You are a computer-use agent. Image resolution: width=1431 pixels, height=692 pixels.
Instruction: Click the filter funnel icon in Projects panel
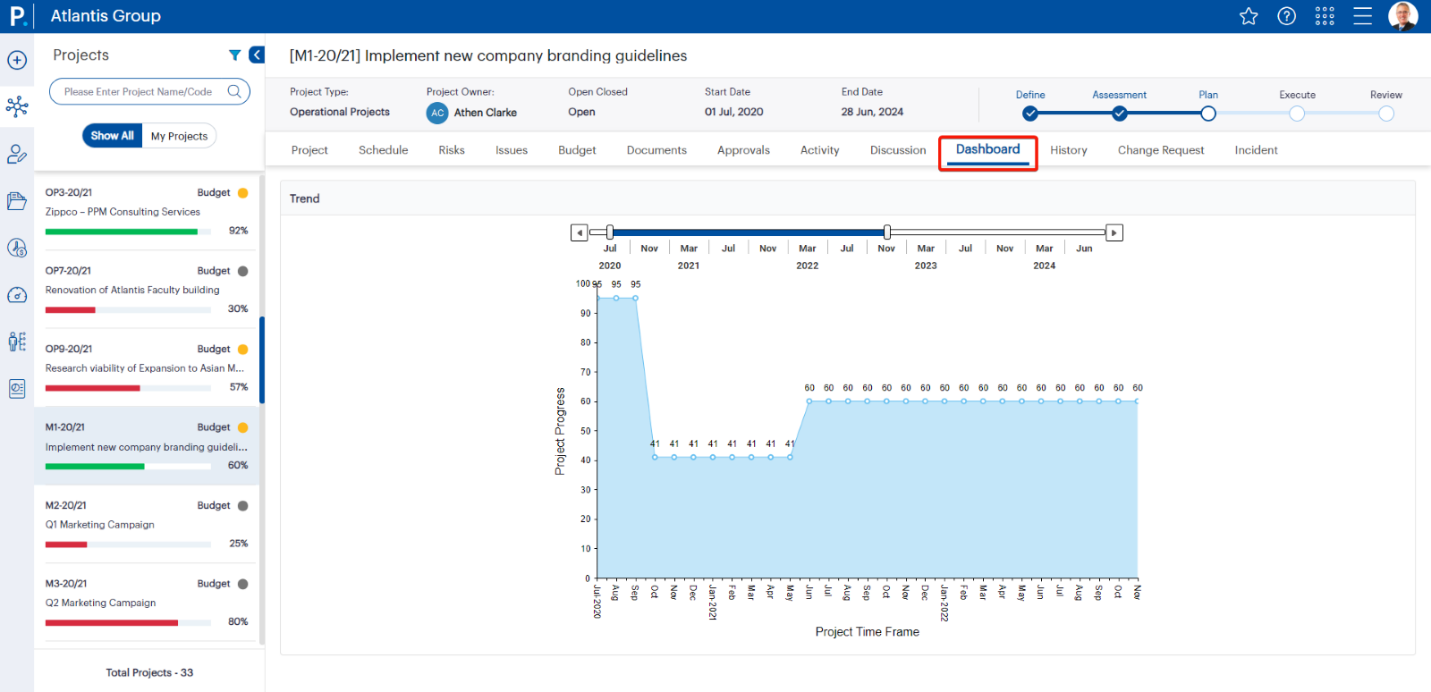[235, 55]
